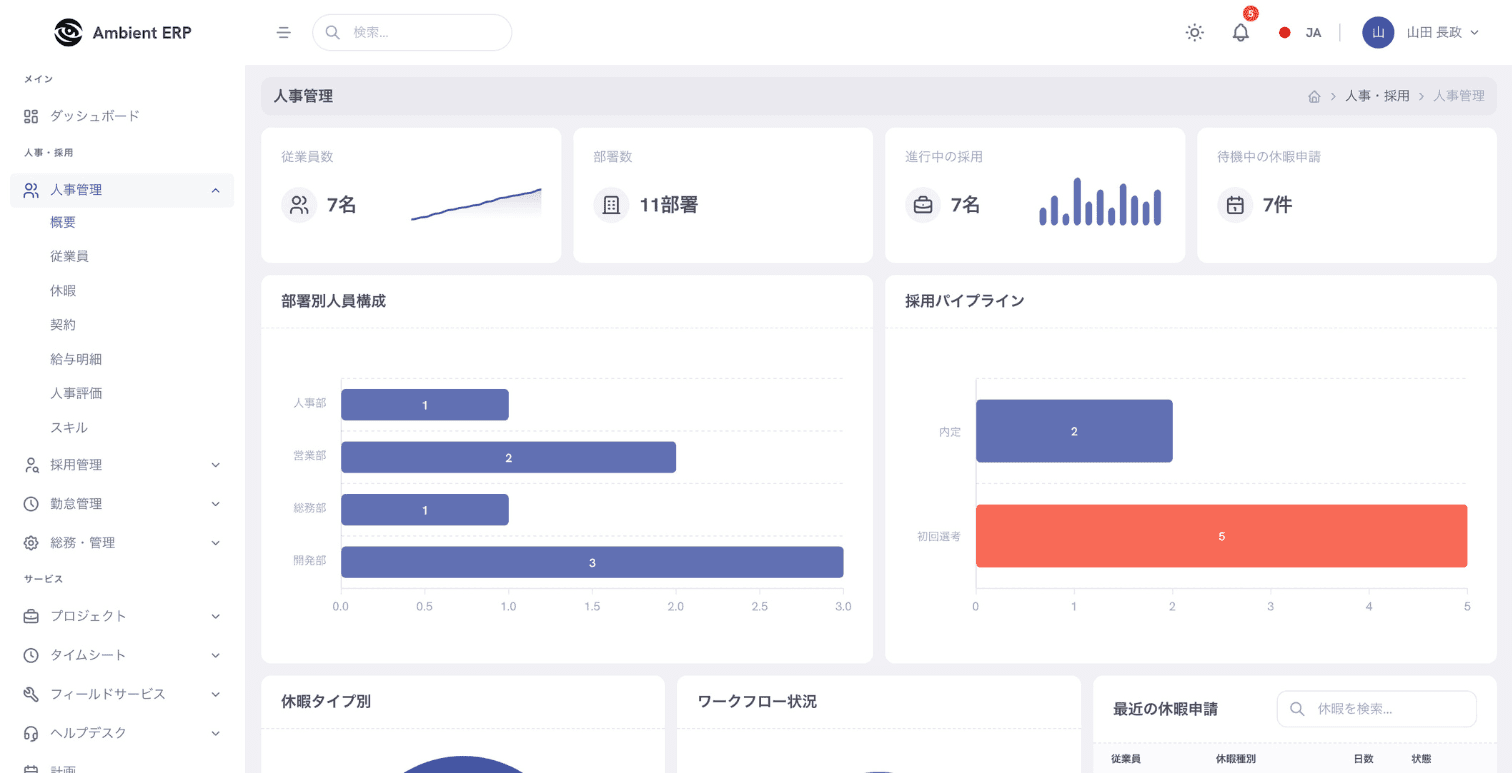1512x773 pixels.
Task: Click the home icon in the breadcrumb
Action: pos(1314,96)
